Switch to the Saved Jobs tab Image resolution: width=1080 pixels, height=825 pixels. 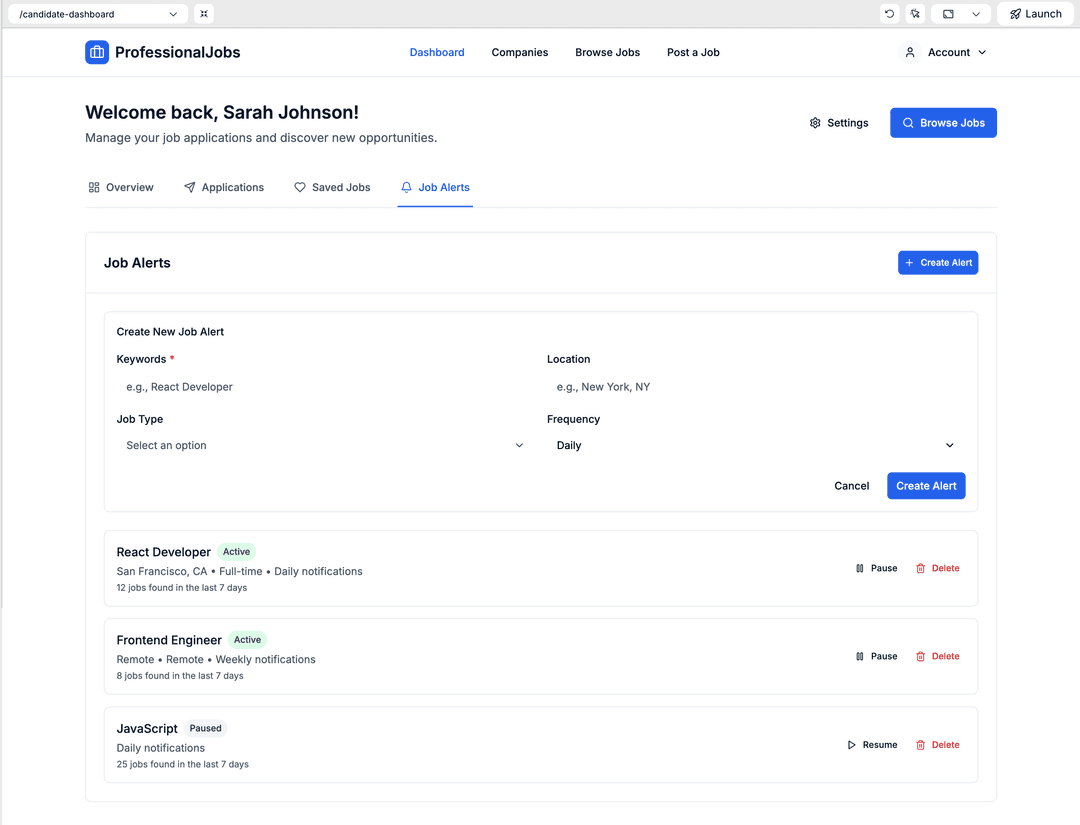tap(332, 188)
